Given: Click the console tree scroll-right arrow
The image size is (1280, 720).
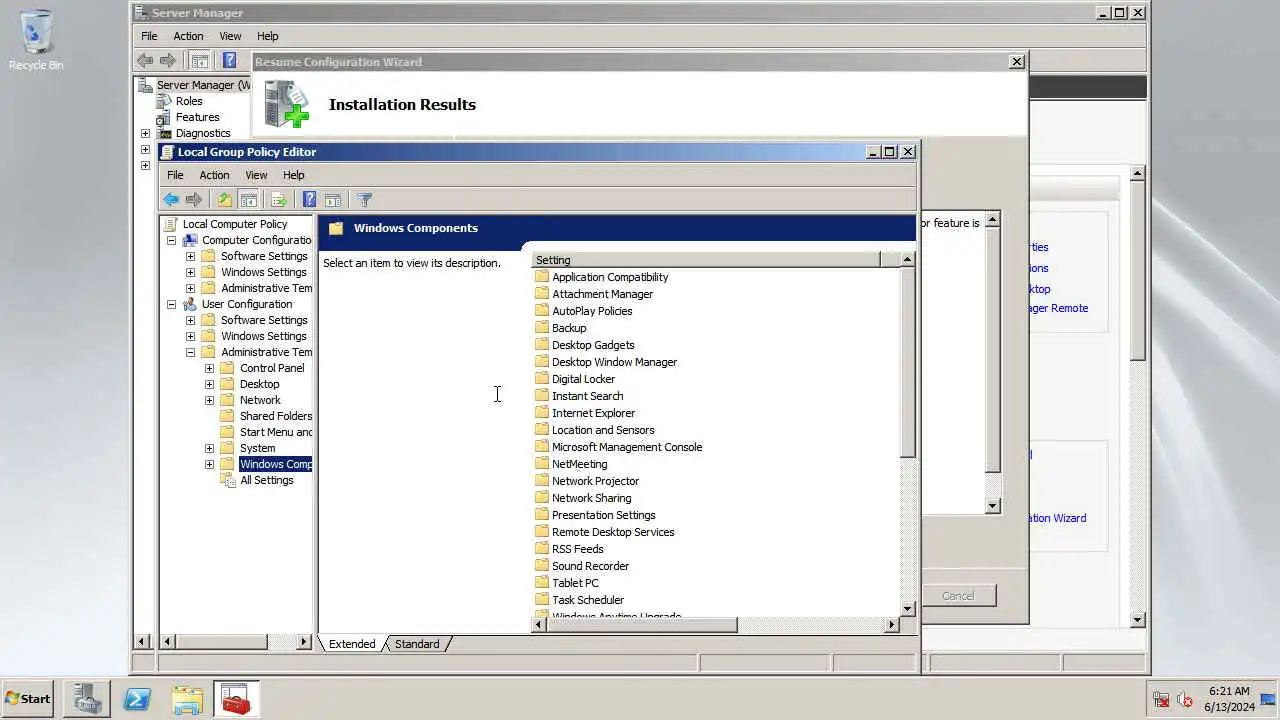Looking at the screenshot, I should 304,642.
